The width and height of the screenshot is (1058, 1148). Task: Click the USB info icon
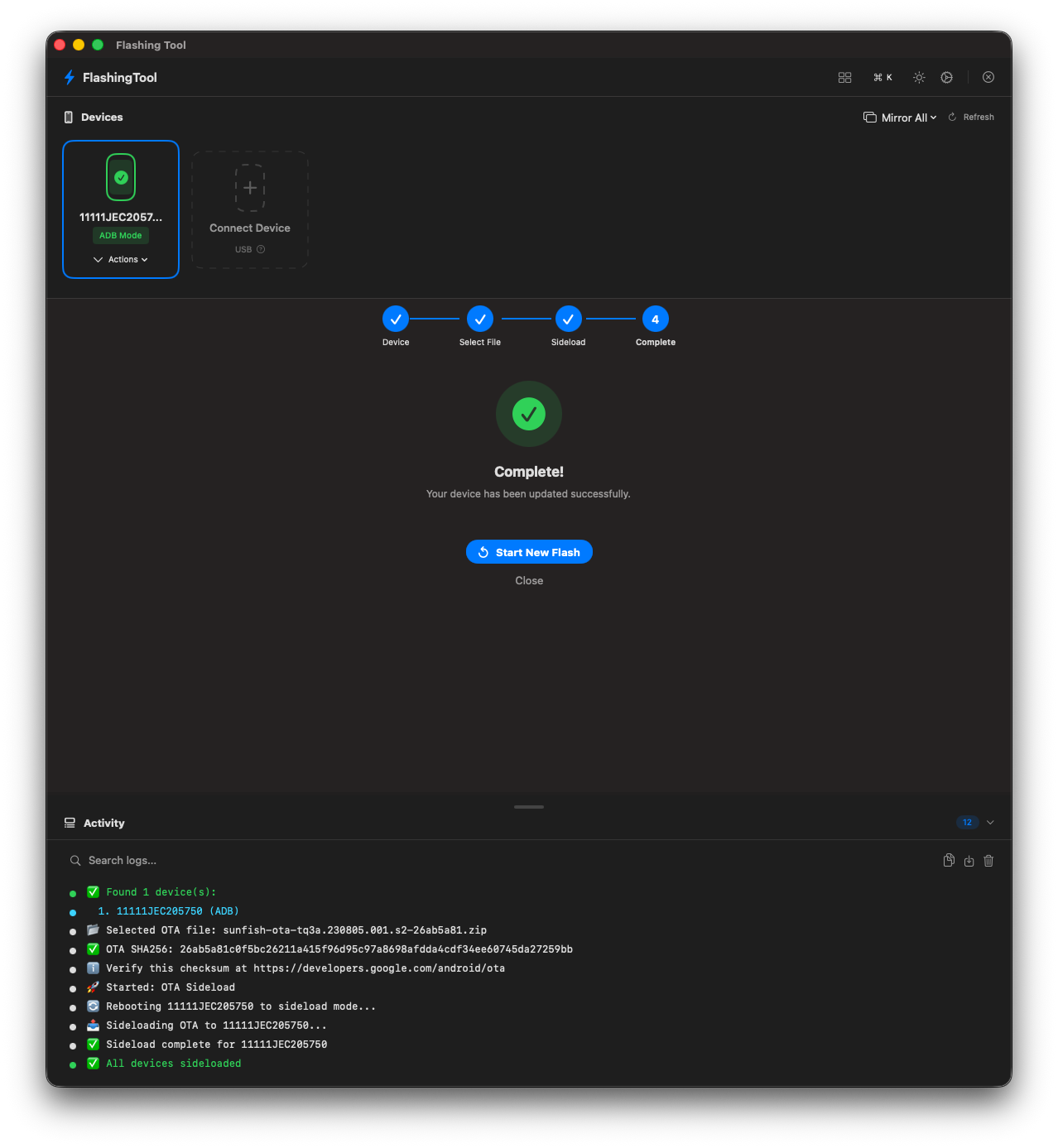tap(261, 249)
